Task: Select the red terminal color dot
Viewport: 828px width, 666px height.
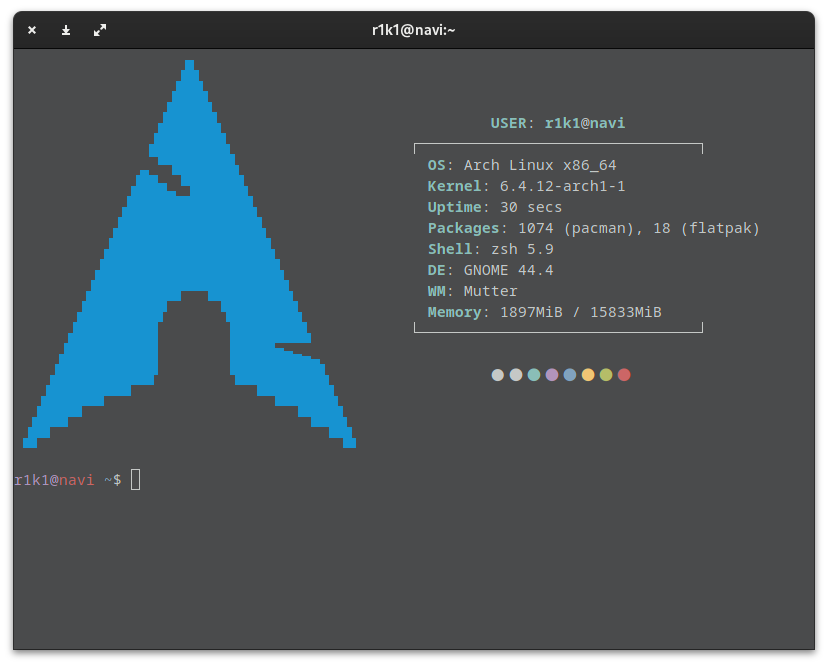Action: pos(624,374)
